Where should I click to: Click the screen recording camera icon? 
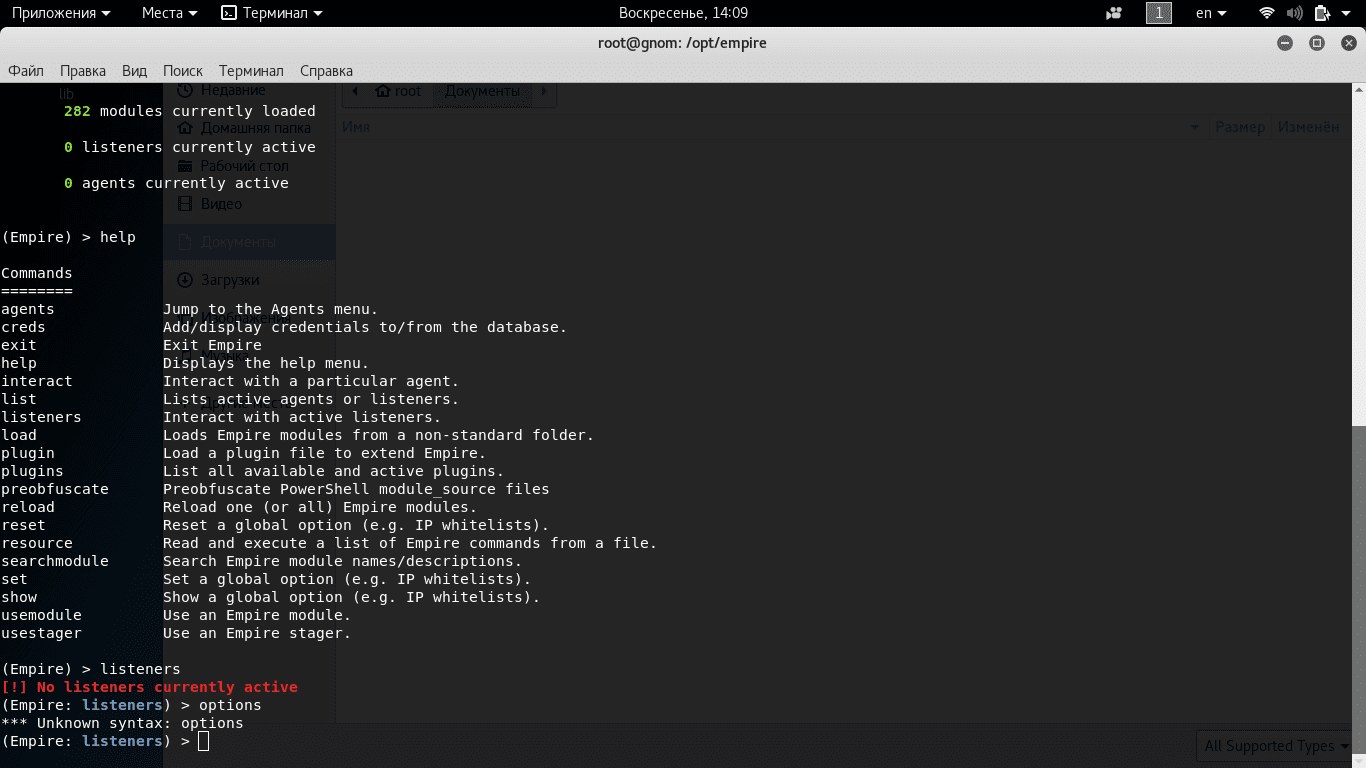(x=1114, y=13)
